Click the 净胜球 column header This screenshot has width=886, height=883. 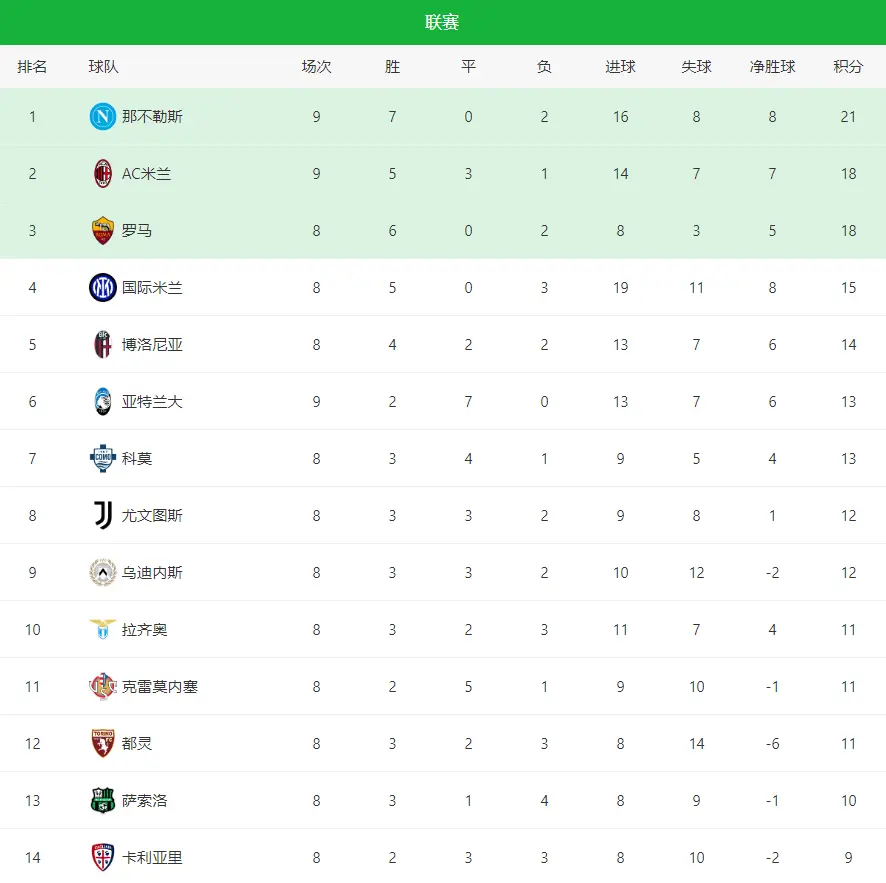coord(772,67)
